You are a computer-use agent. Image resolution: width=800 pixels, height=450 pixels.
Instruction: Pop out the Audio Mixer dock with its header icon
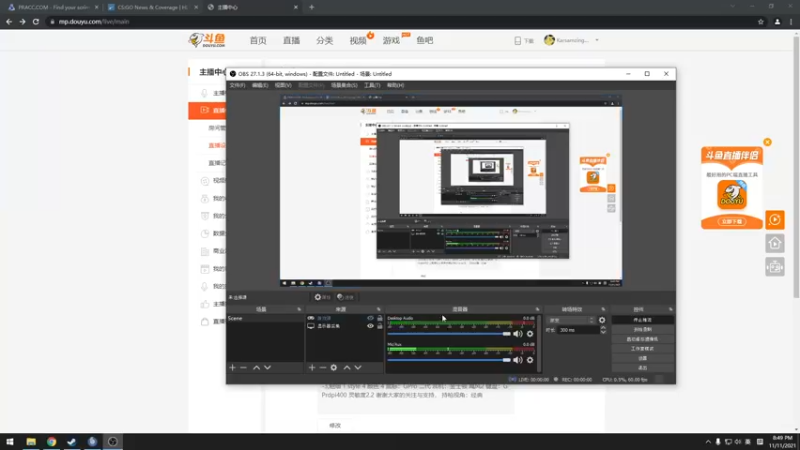point(537,309)
